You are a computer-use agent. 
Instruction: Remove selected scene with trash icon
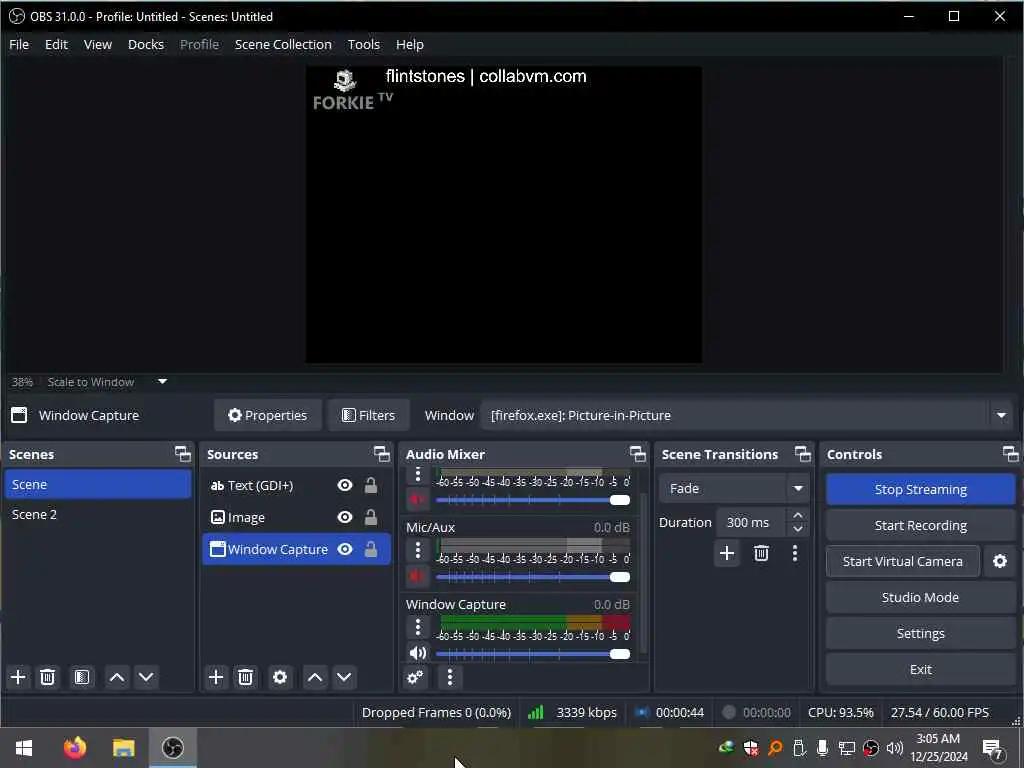[47, 677]
